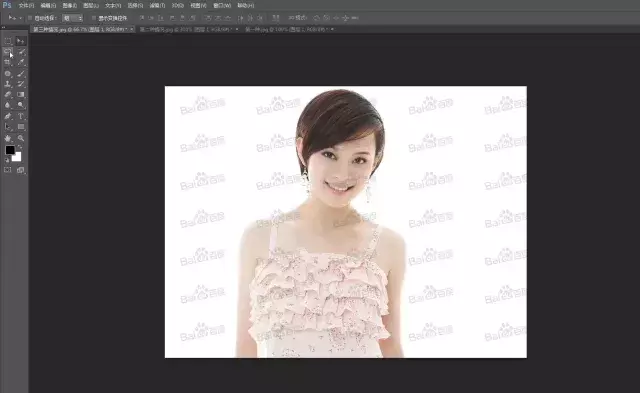Select the Lasso tool

[x=8, y=51]
